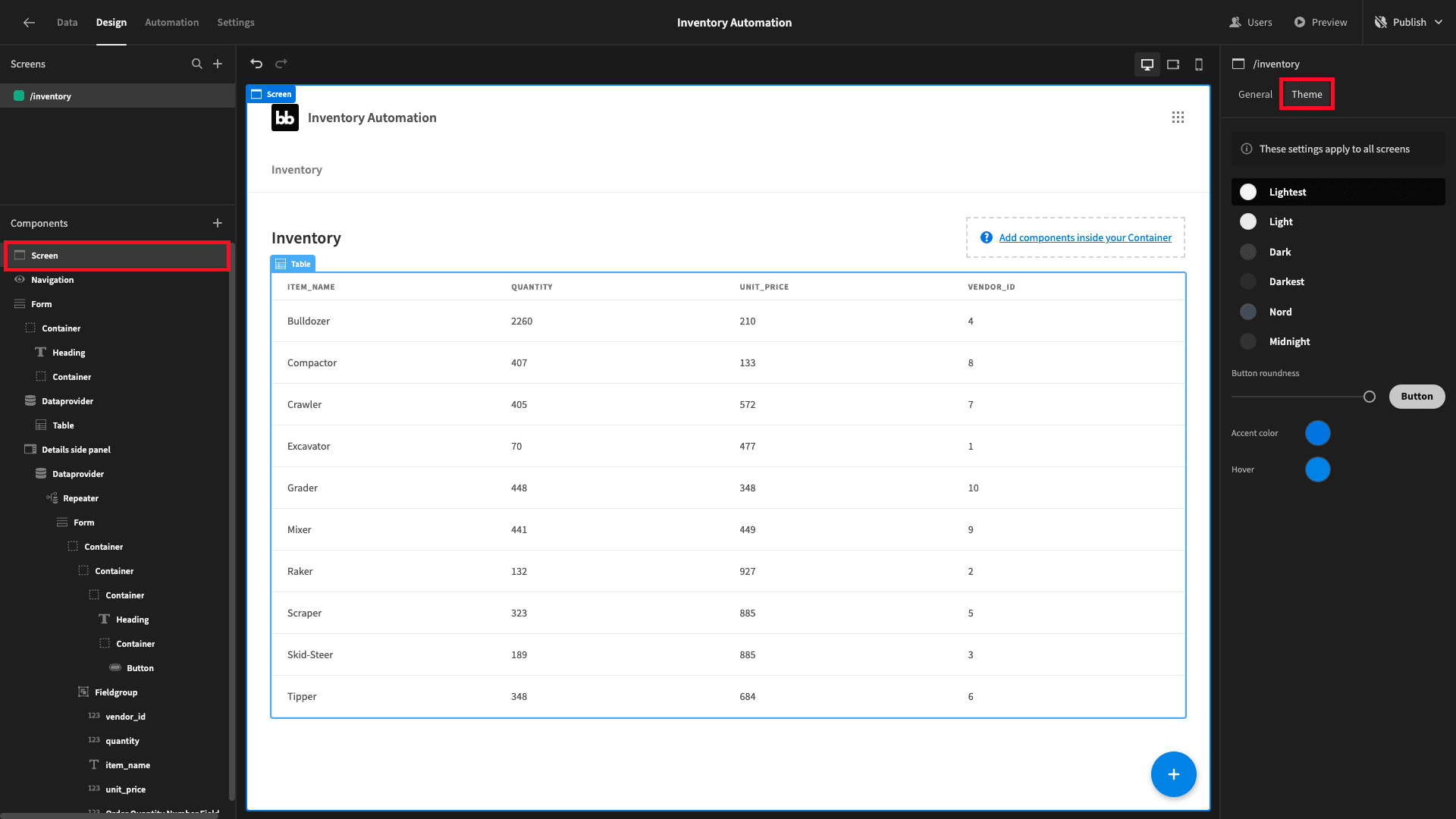Click the Preview play button
Screen dimensions: 1456x819
[1320, 22]
